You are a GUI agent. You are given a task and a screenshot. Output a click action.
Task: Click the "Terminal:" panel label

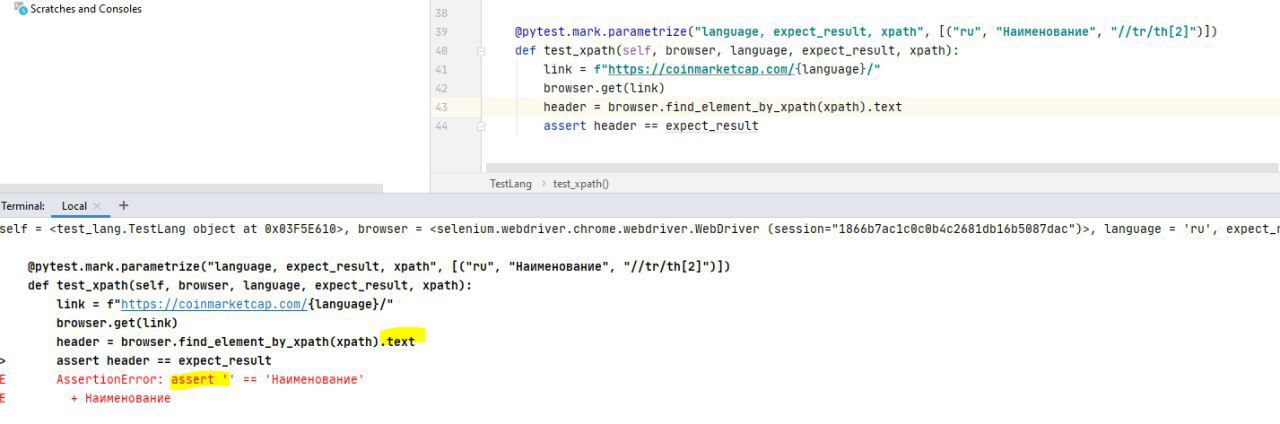(23, 206)
